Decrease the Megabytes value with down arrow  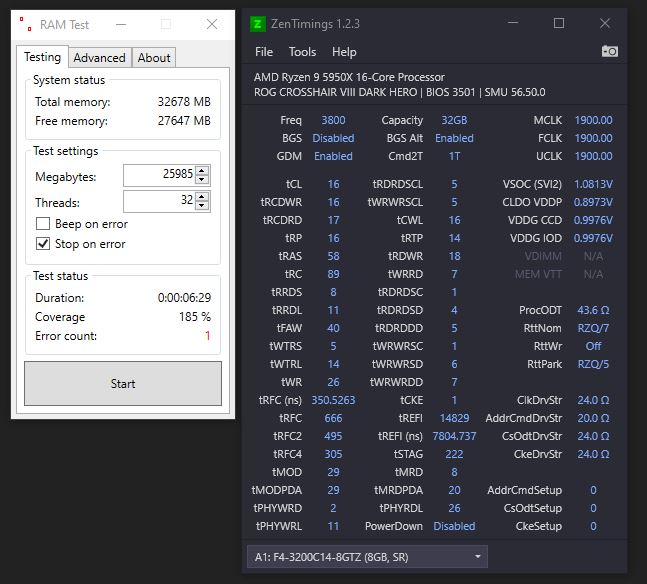pos(202,180)
